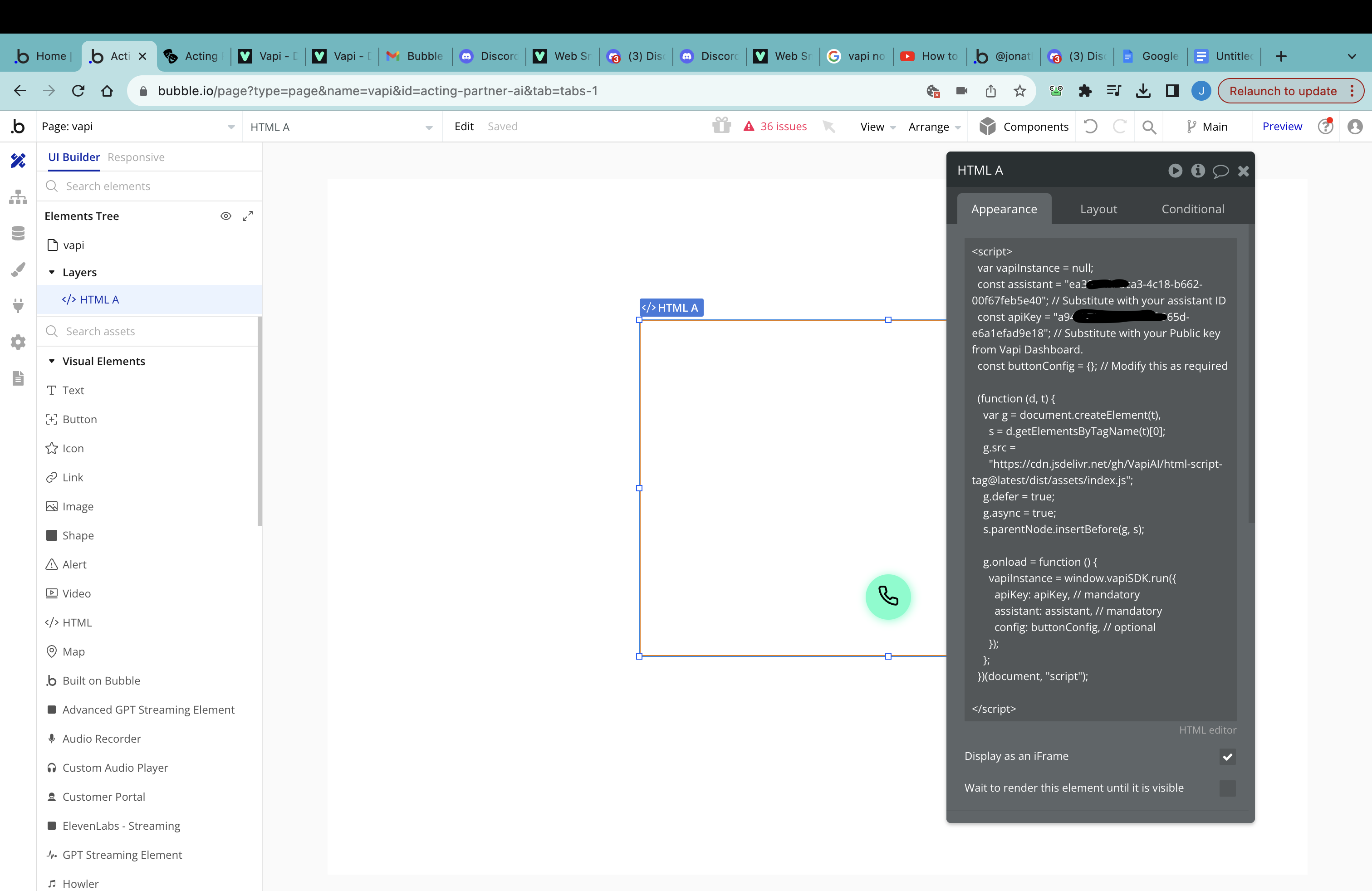Click the info icon on HTML A panel
Viewport: 1372px width, 891px height.
(1198, 171)
